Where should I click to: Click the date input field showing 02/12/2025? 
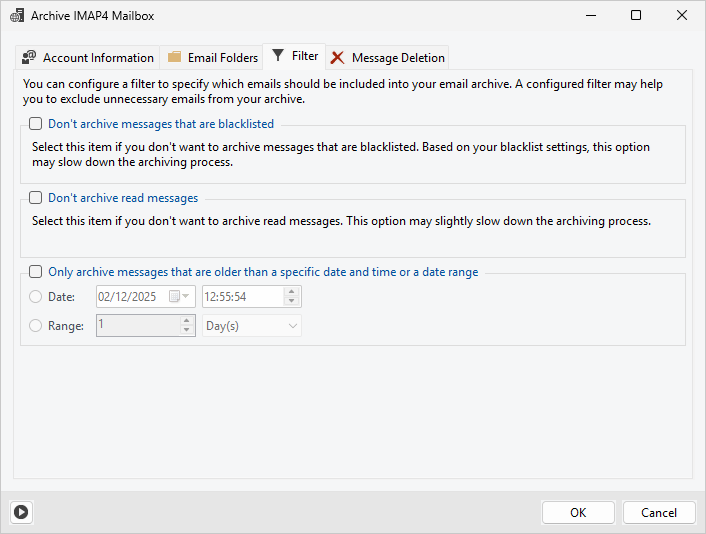tap(132, 297)
